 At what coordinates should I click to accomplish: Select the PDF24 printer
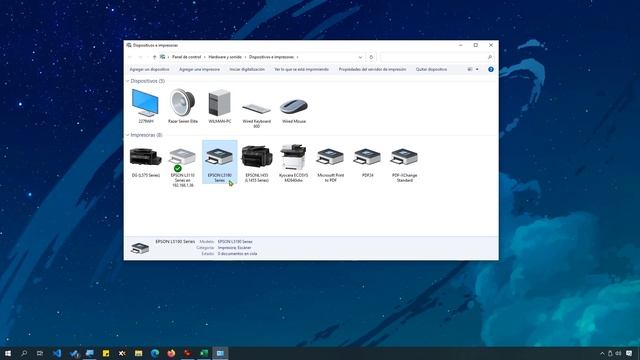(367, 157)
